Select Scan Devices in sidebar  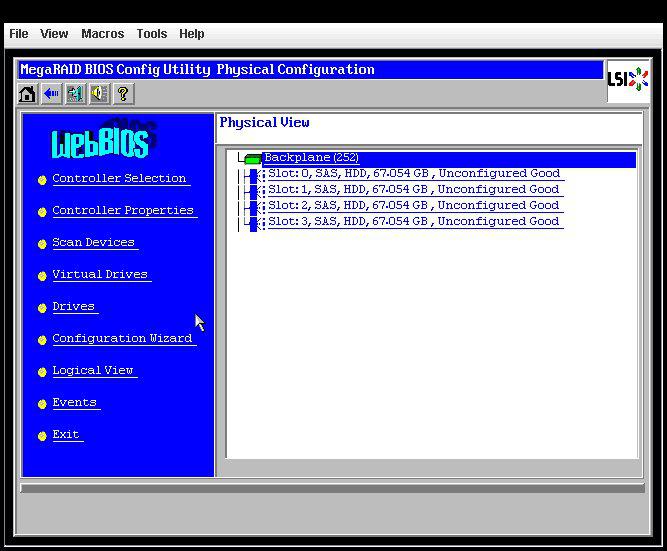pos(93,243)
